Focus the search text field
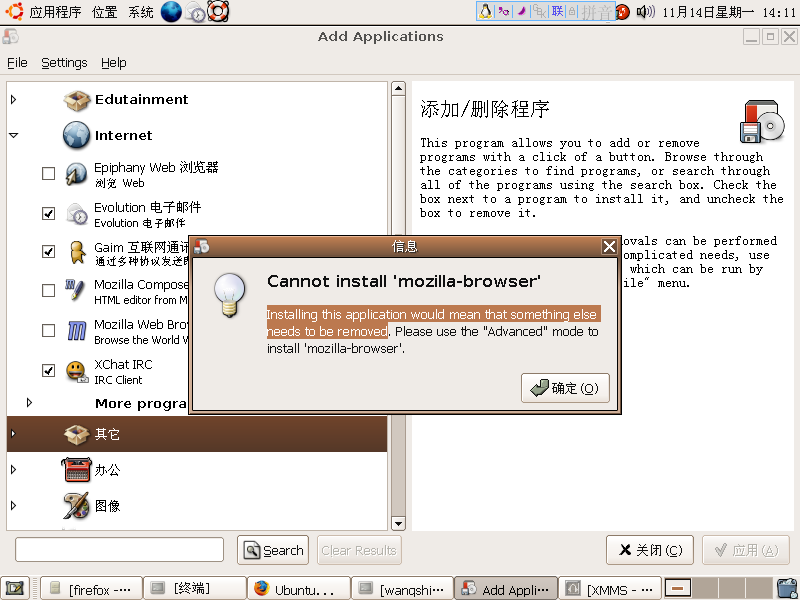 click(119, 549)
